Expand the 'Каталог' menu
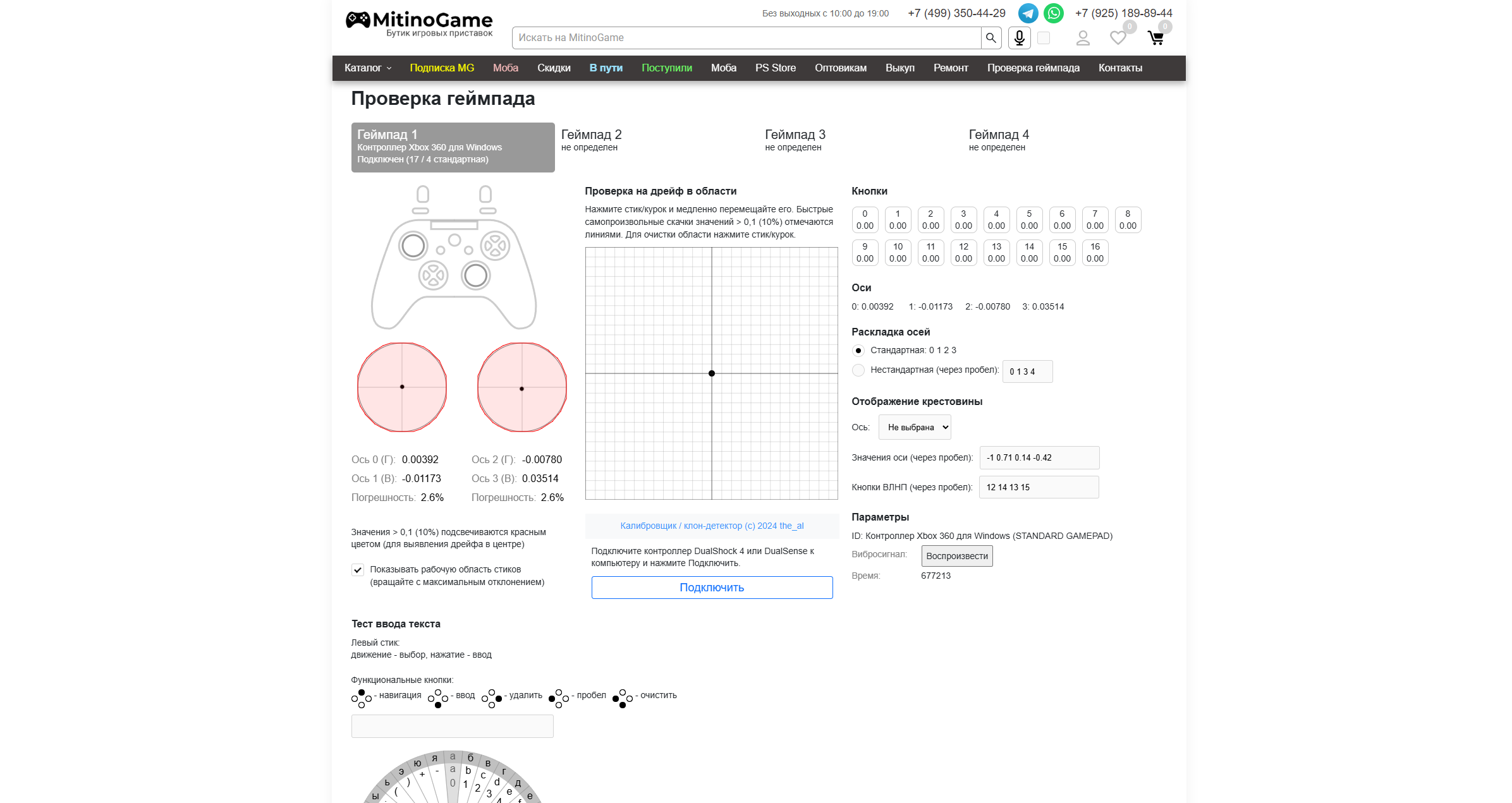This screenshot has height=803, width=1512. pos(368,68)
